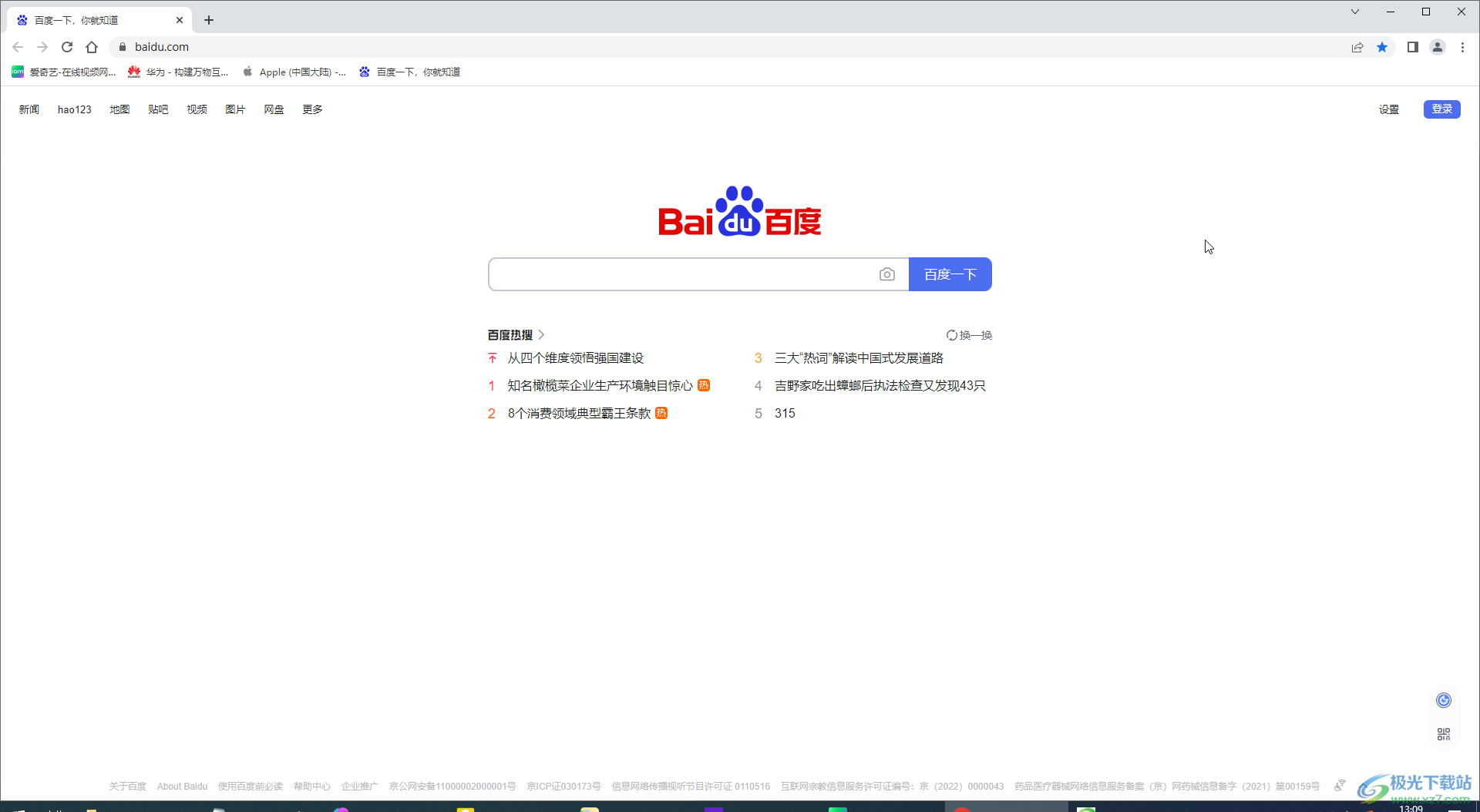Screen dimensions: 1480x812
Task: Reload the Baidu page
Action: [67, 47]
